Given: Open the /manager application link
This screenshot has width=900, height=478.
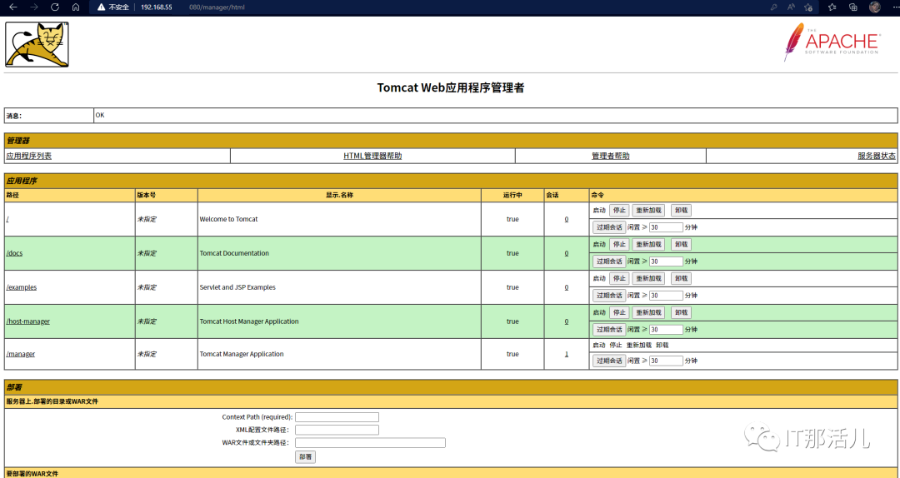Looking at the screenshot, I should [21, 354].
